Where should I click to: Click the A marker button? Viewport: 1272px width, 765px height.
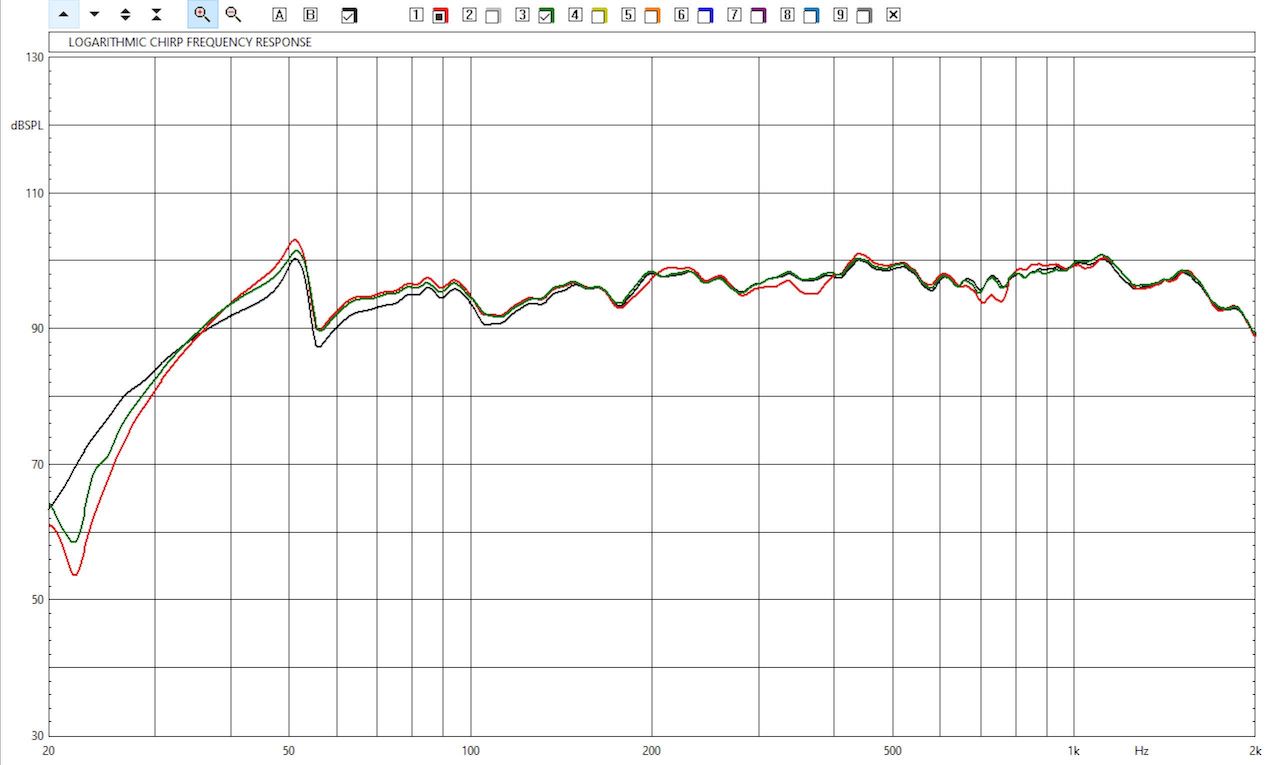279,15
